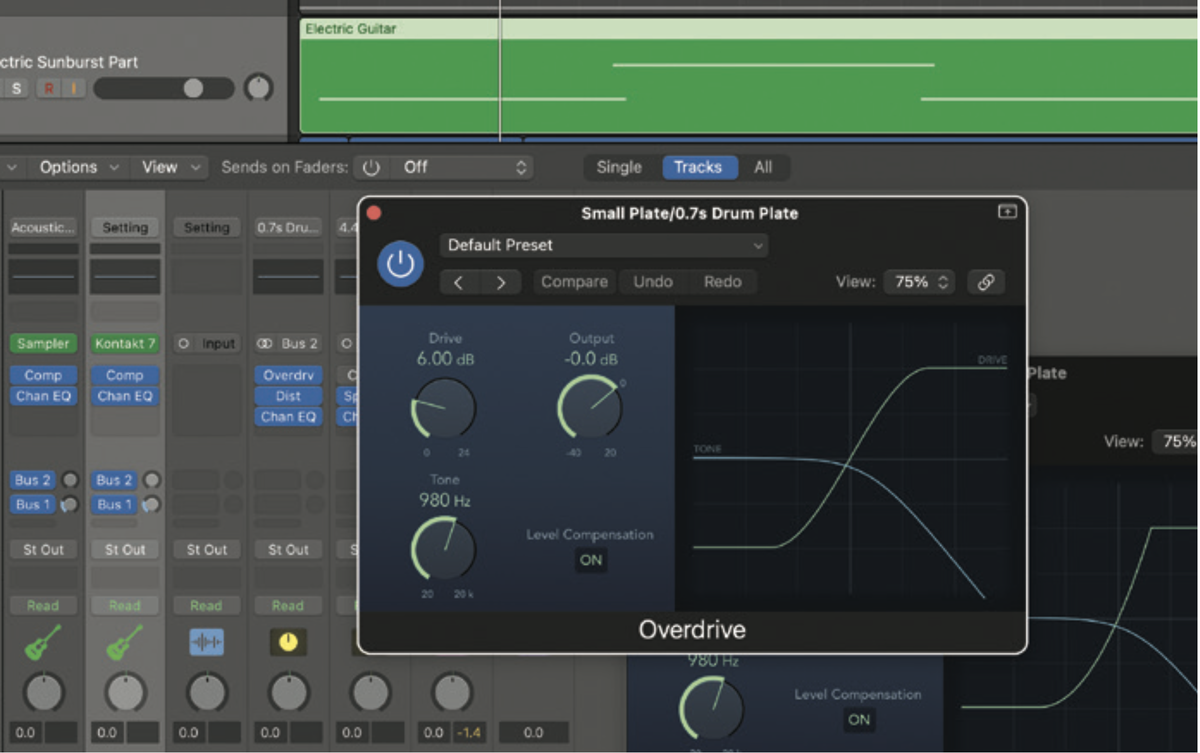Enable Level Compensation in Overdrive

590,560
